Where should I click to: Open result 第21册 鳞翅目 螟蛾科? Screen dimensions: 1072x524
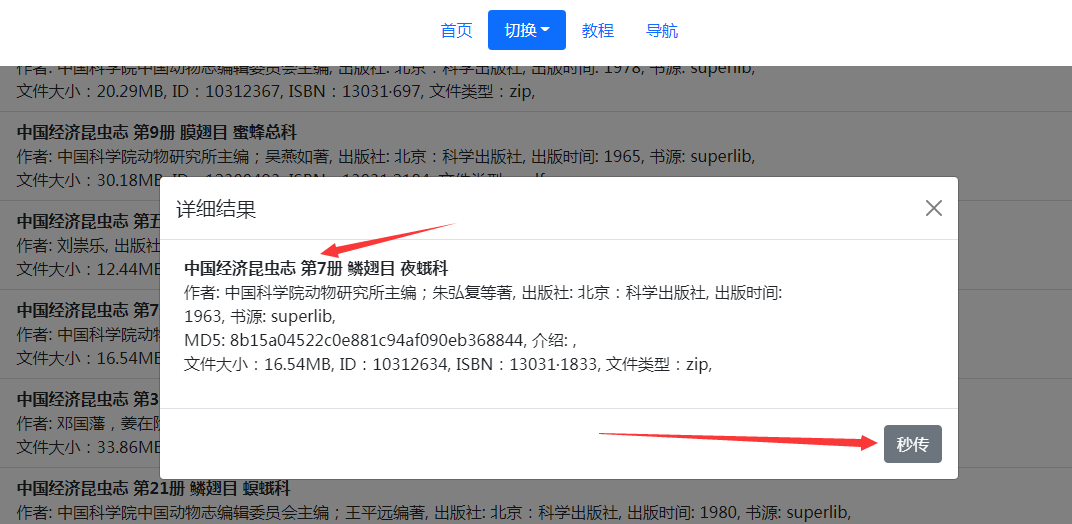pos(153,488)
